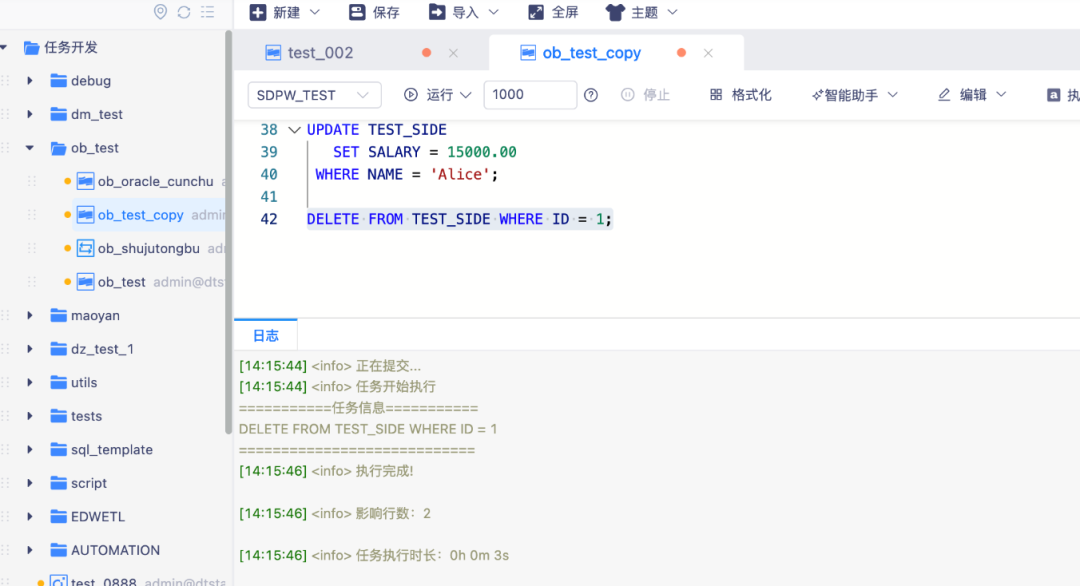Open the SDPW_TEST datasource dropdown
The image size is (1080, 586).
(x=314, y=95)
